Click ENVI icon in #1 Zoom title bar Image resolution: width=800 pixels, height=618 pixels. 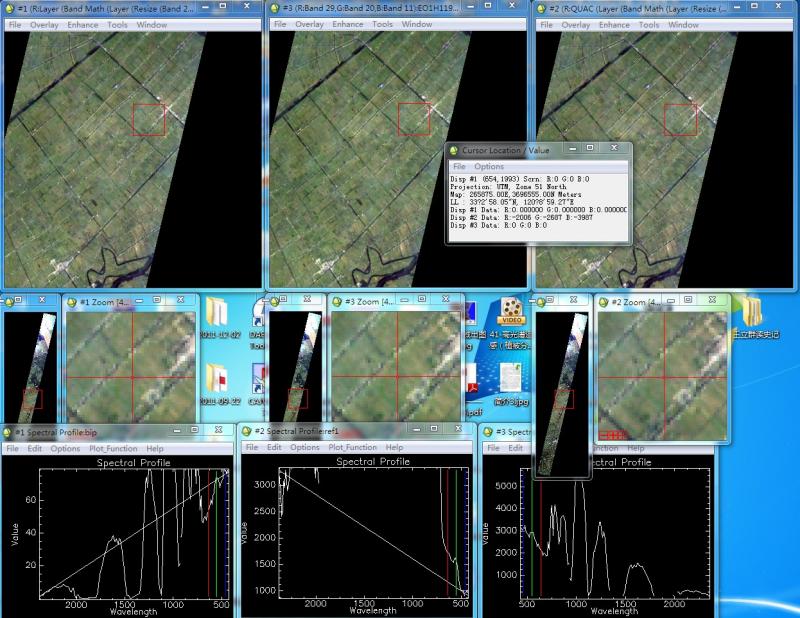pyautogui.click(x=71, y=302)
